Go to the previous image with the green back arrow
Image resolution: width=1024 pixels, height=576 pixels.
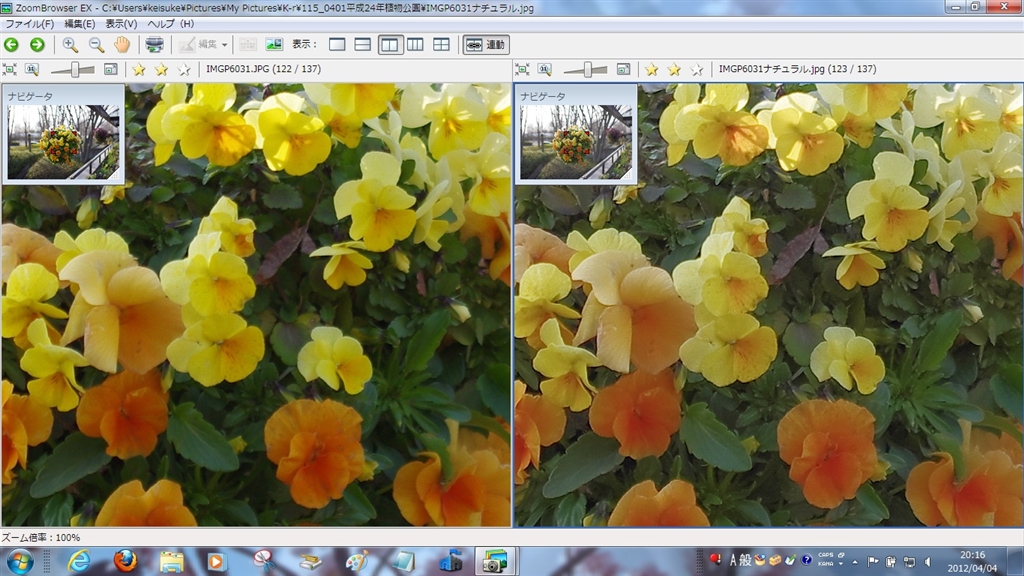coord(12,44)
